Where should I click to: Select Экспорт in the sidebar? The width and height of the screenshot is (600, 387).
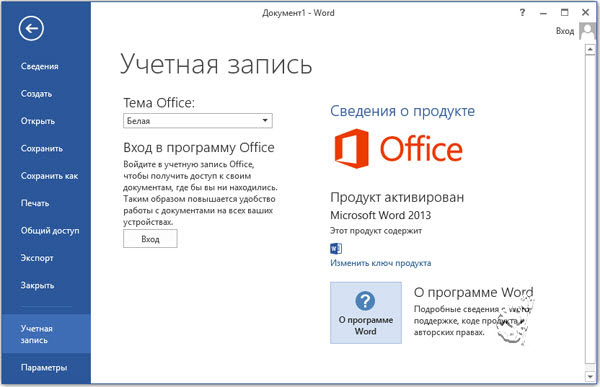[37, 258]
